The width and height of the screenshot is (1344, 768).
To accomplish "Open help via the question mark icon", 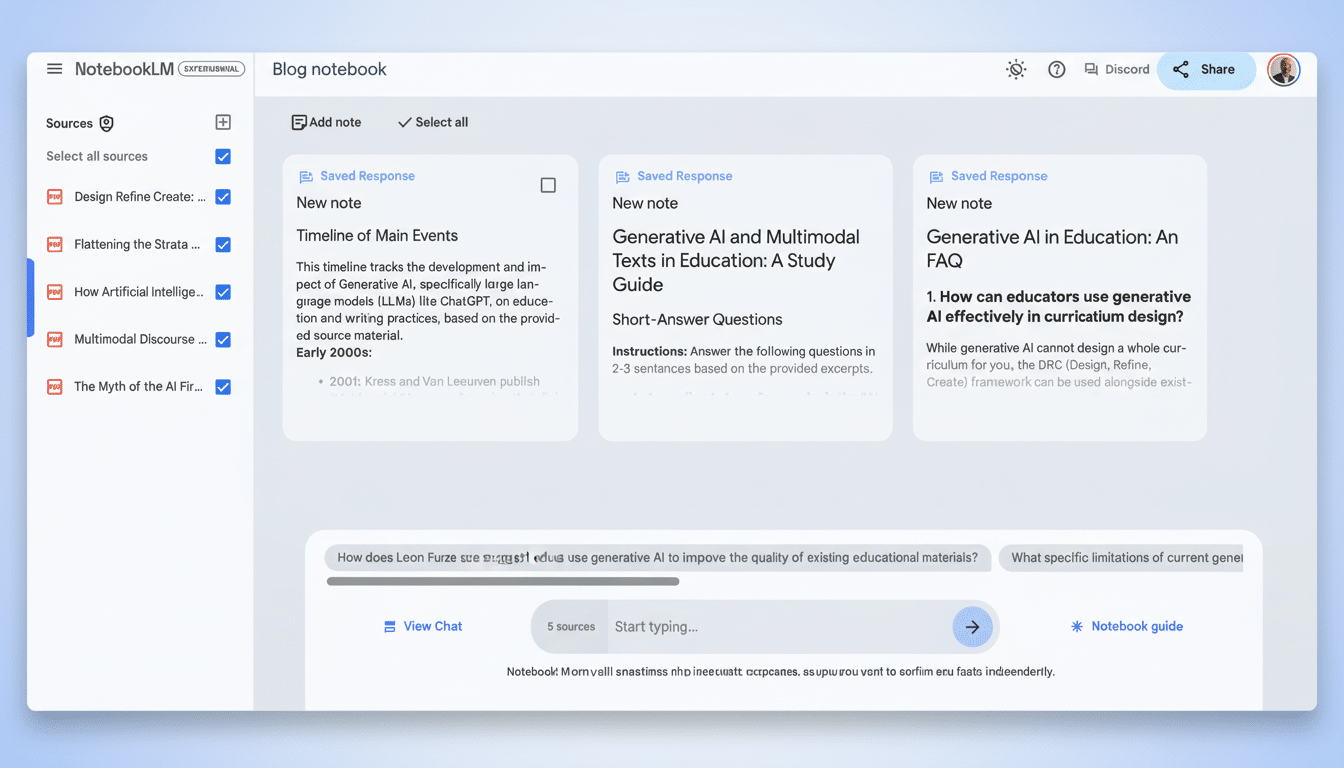I will click(1057, 69).
